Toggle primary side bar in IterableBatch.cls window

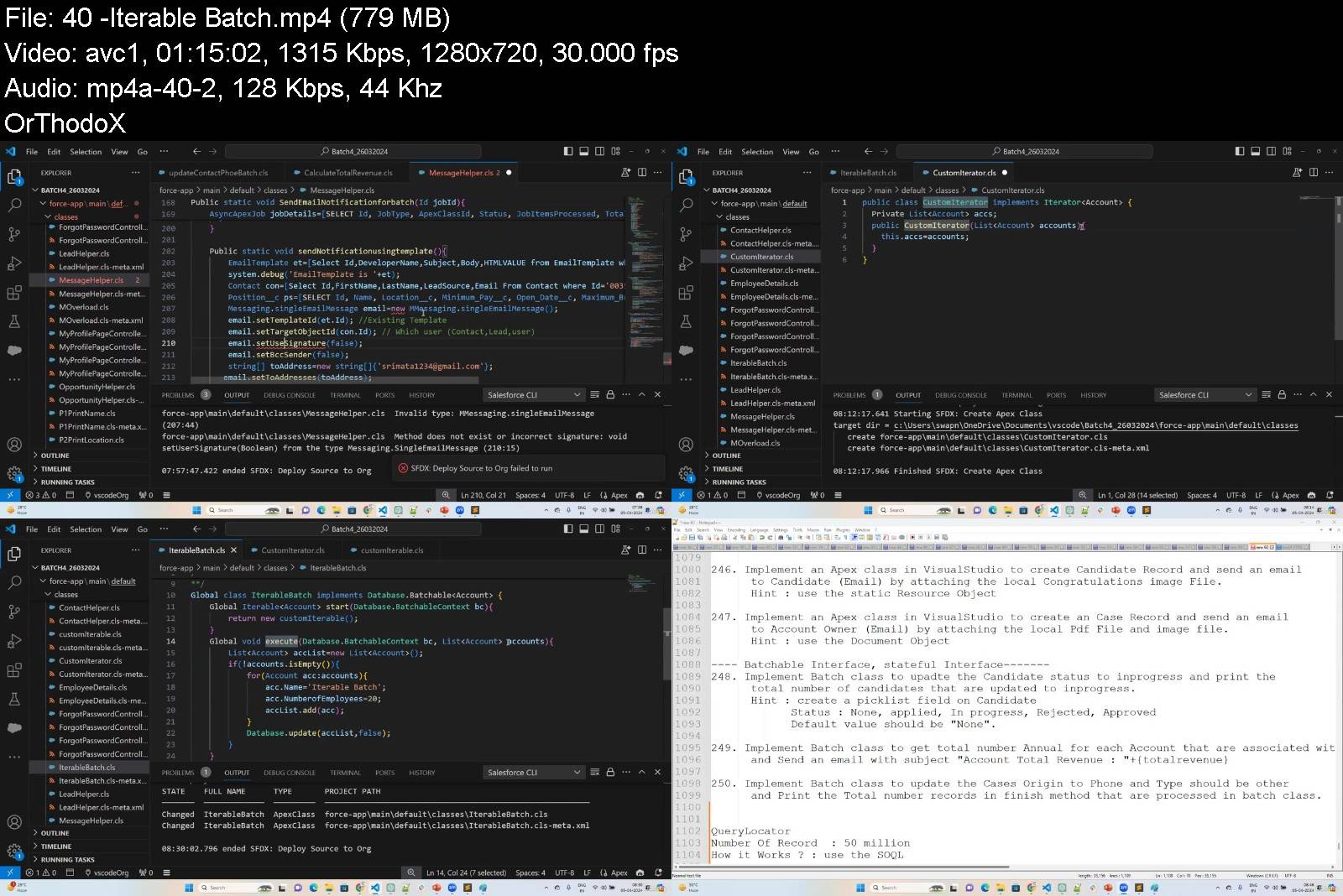pyautogui.click(x=568, y=529)
